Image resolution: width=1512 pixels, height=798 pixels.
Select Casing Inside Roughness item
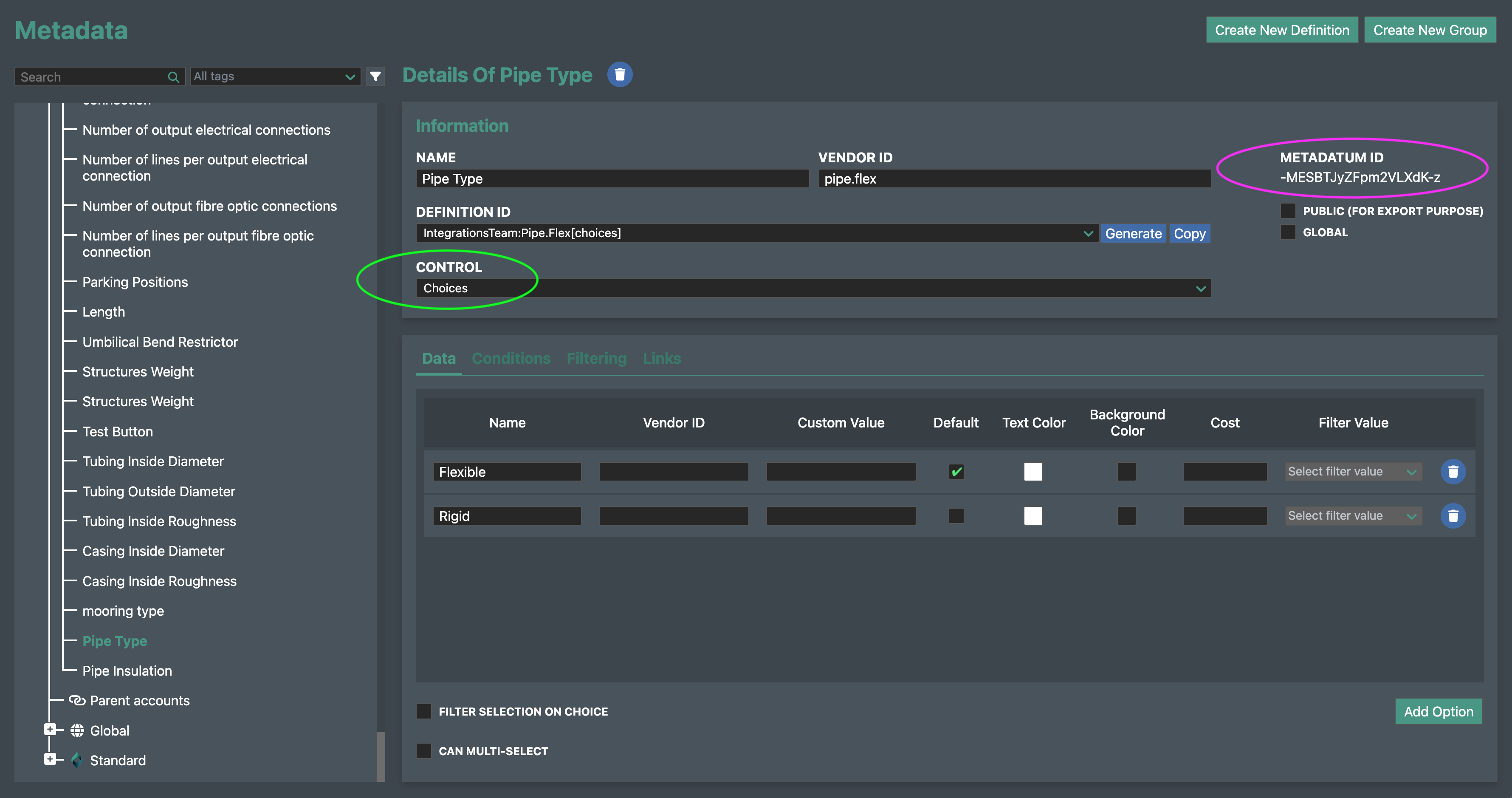point(159,581)
